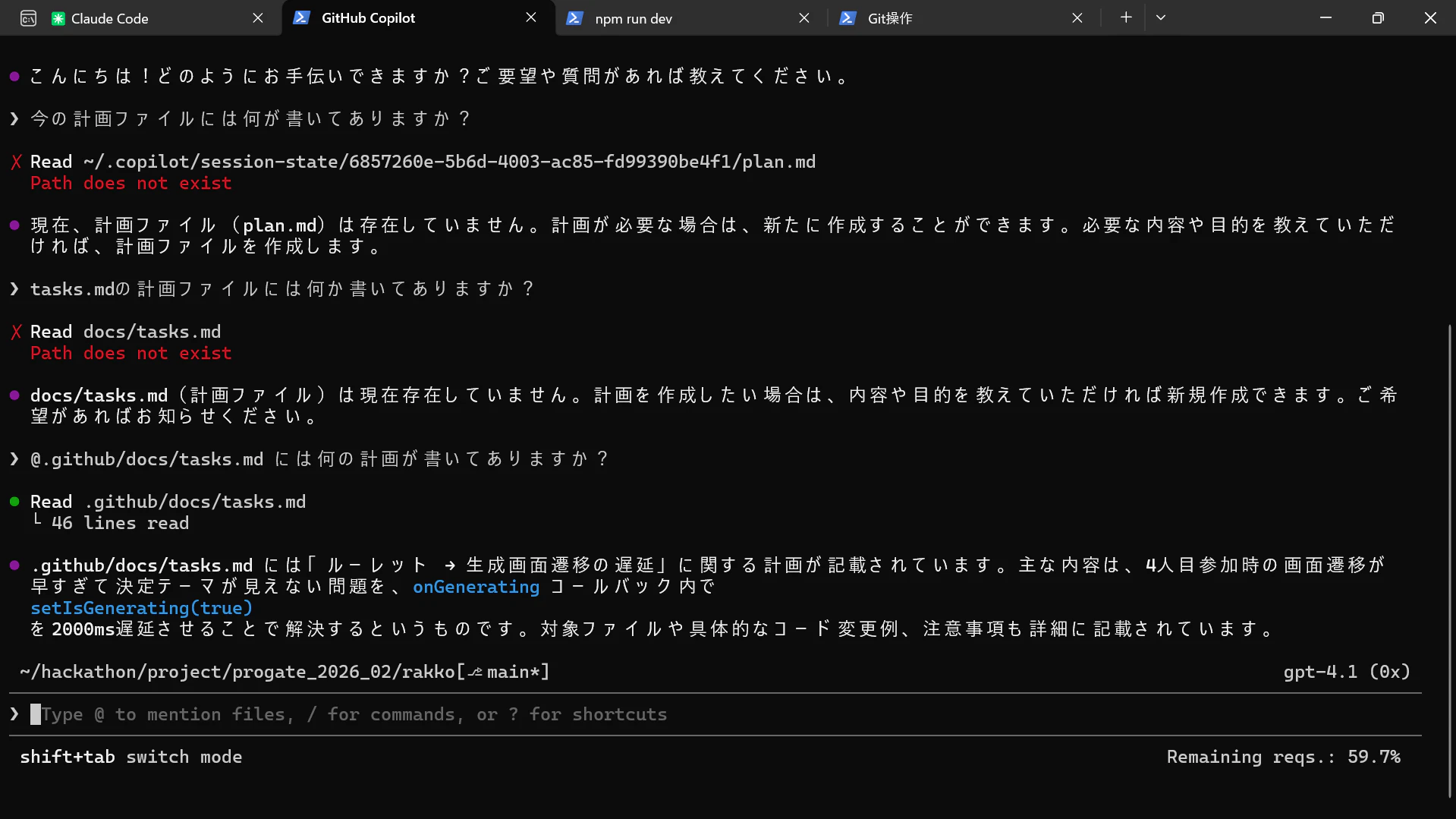Viewport: 1456px width, 819px height.
Task: Minimize the terminal window
Action: [x=1325, y=17]
